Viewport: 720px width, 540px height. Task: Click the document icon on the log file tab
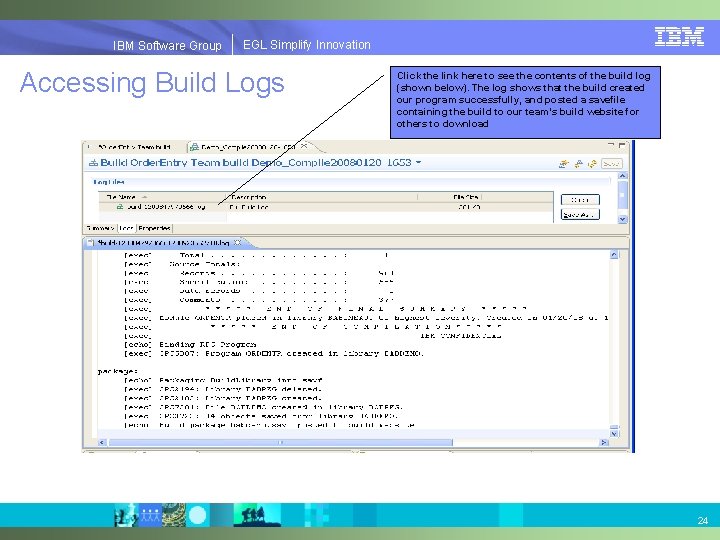[x=90, y=242]
